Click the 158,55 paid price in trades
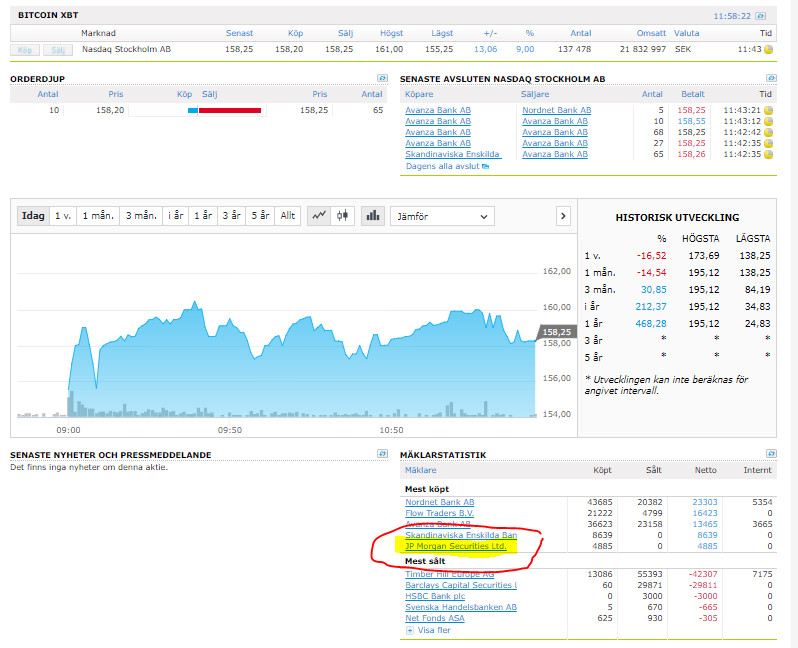The height and width of the screenshot is (648, 798). 692,122
